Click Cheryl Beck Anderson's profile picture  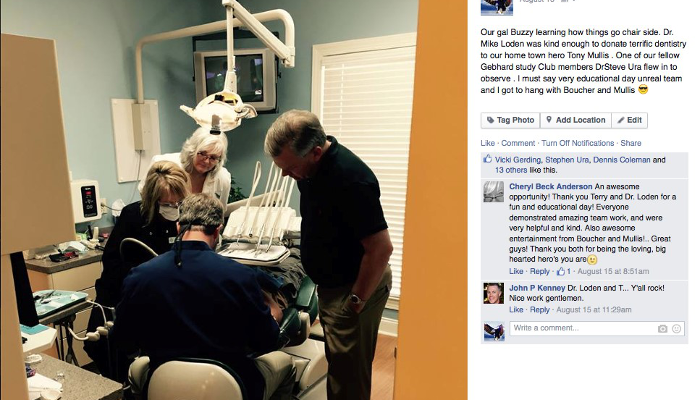pyautogui.click(x=493, y=192)
